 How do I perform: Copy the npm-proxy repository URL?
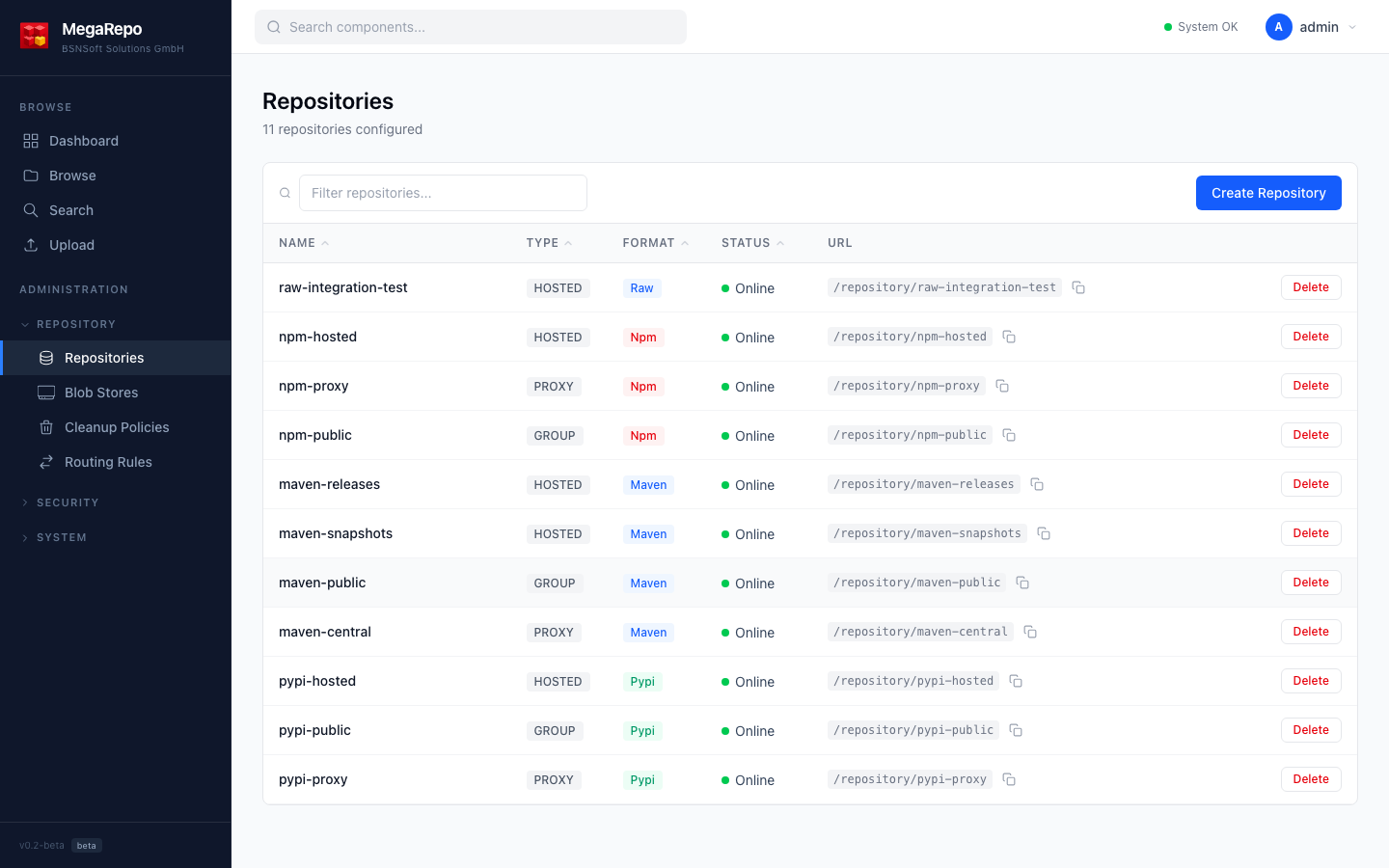(1001, 385)
